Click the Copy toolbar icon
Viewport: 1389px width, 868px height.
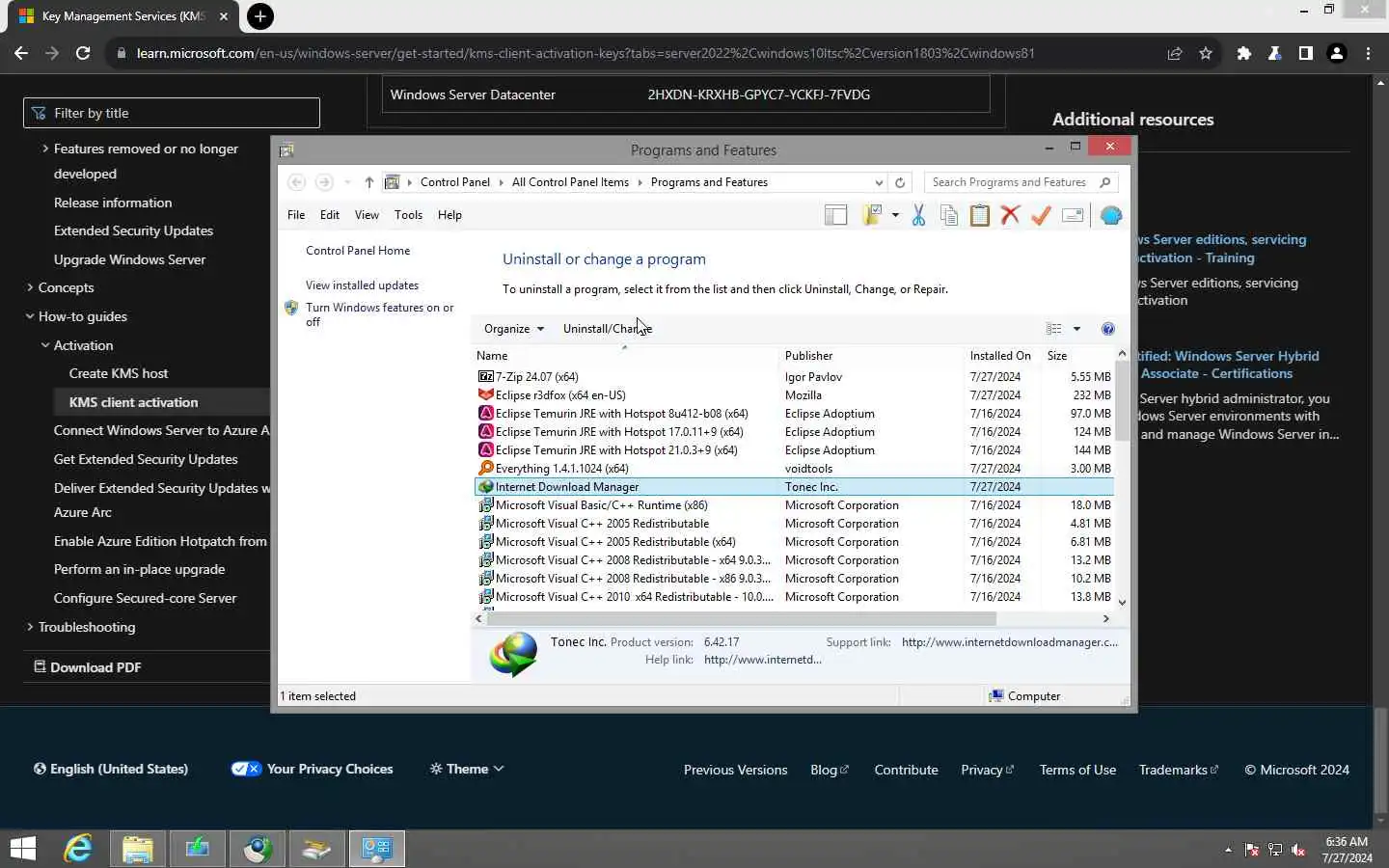949,216
